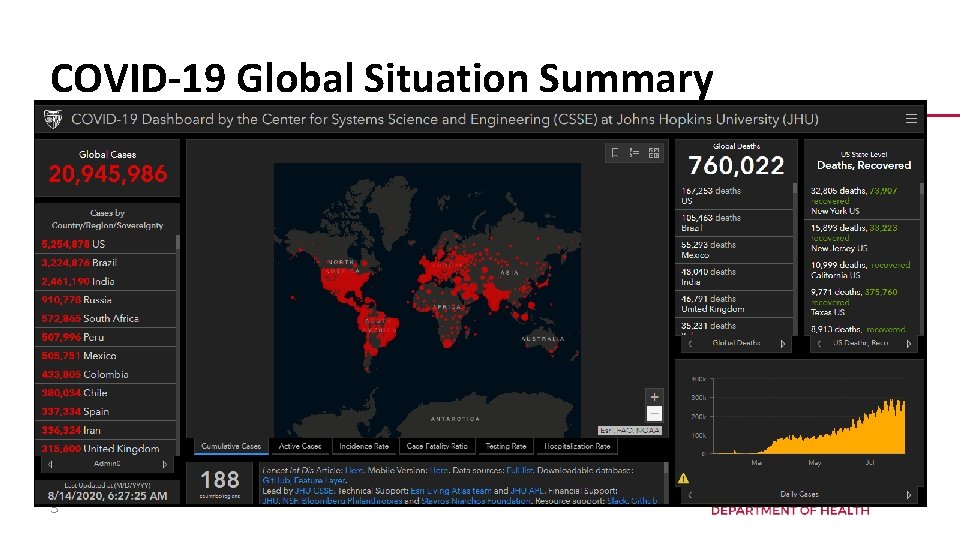Open the map legend list icon
This screenshot has height=540, width=960.
634,152
